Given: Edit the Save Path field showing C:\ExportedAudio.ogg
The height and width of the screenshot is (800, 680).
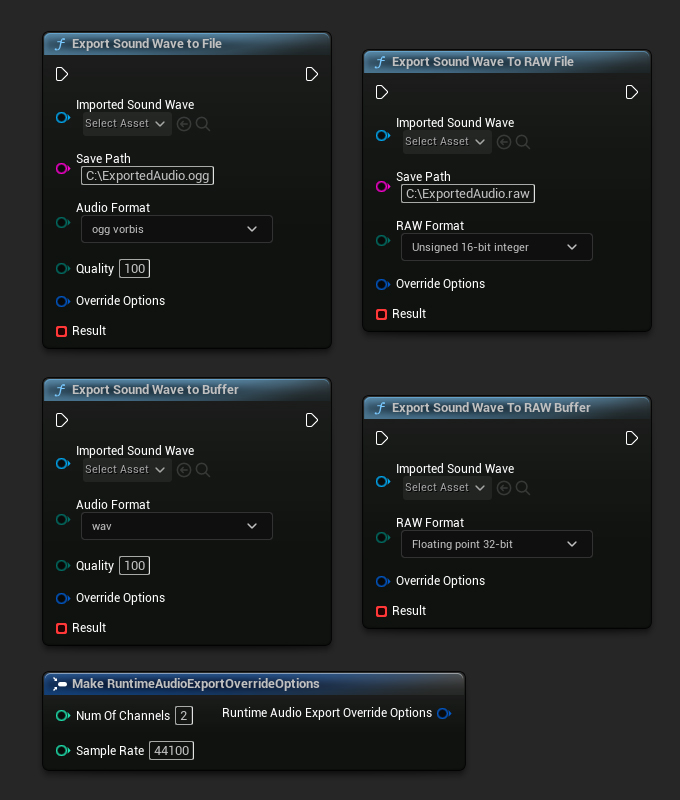Looking at the screenshot, I should tap(147, 175).
